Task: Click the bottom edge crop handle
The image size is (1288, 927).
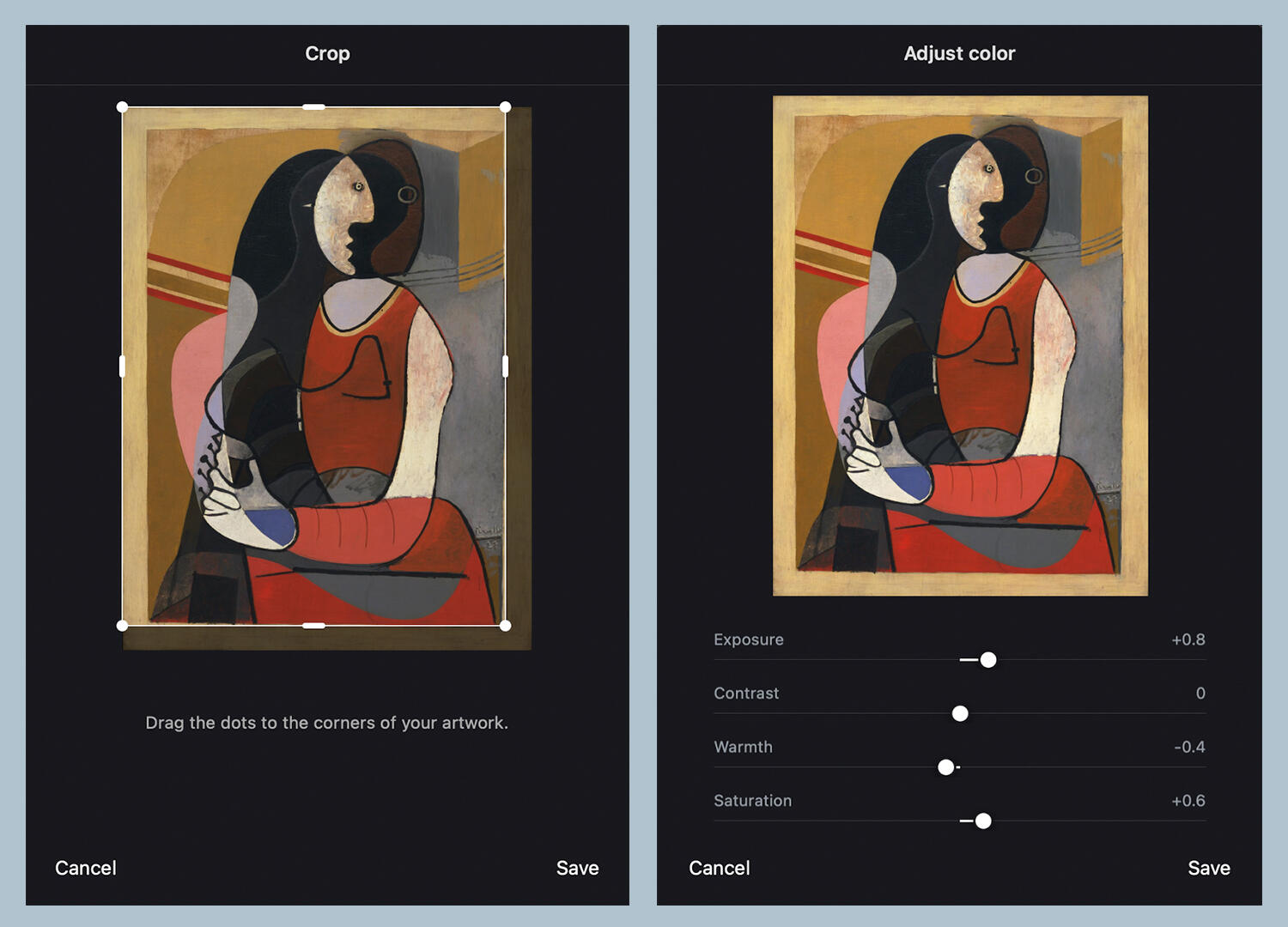Action: tap(313, 626)
